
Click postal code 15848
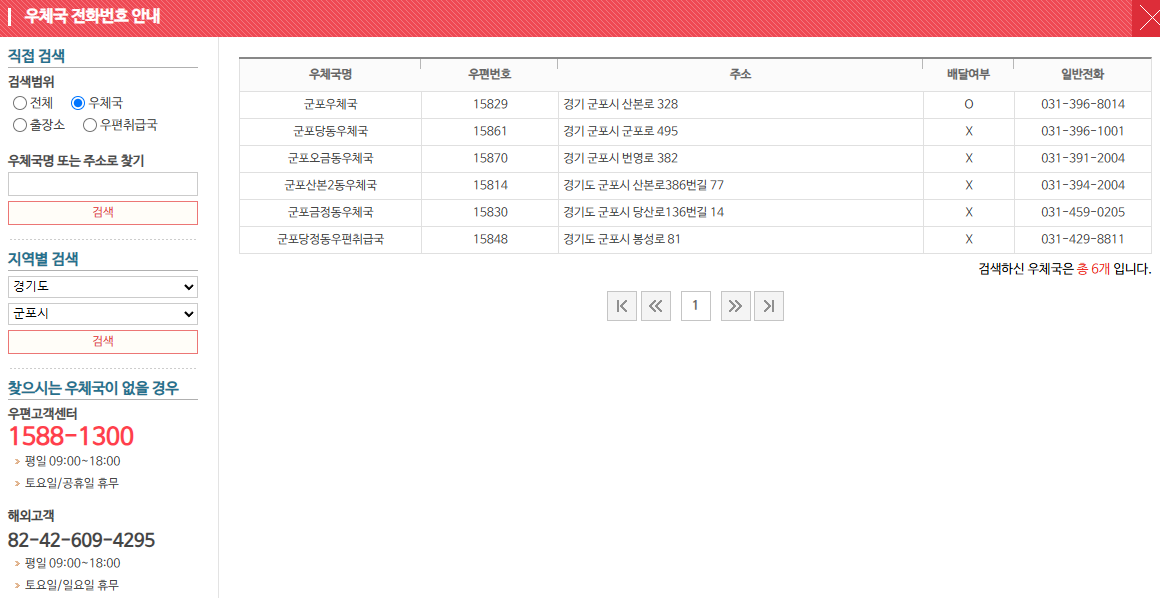490,239
